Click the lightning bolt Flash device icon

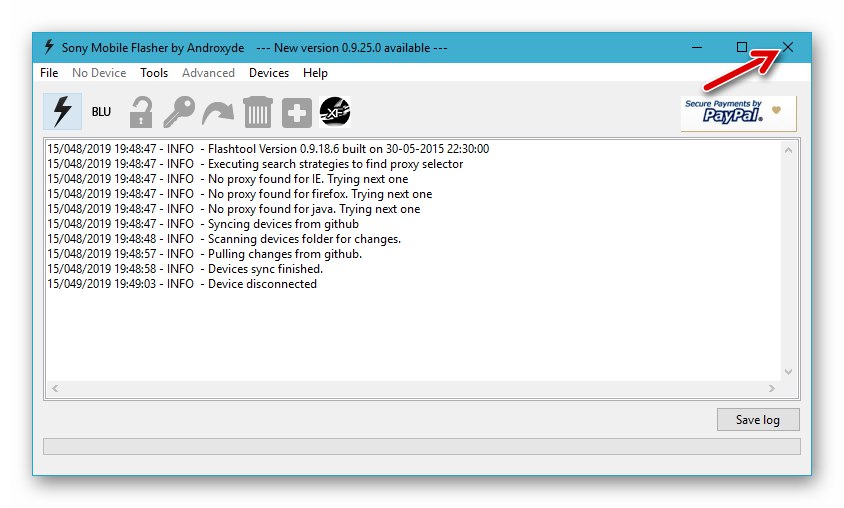tap(62, 111)
